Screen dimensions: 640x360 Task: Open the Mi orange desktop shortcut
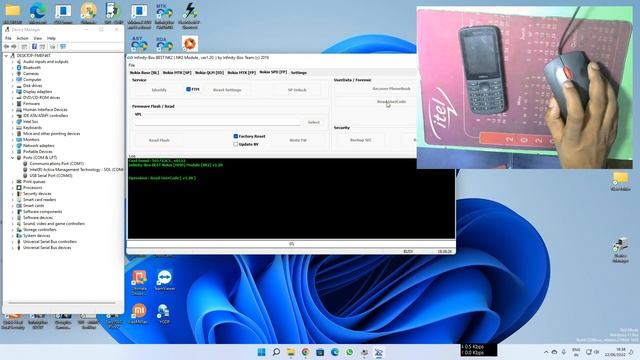[x=139, y=313]
